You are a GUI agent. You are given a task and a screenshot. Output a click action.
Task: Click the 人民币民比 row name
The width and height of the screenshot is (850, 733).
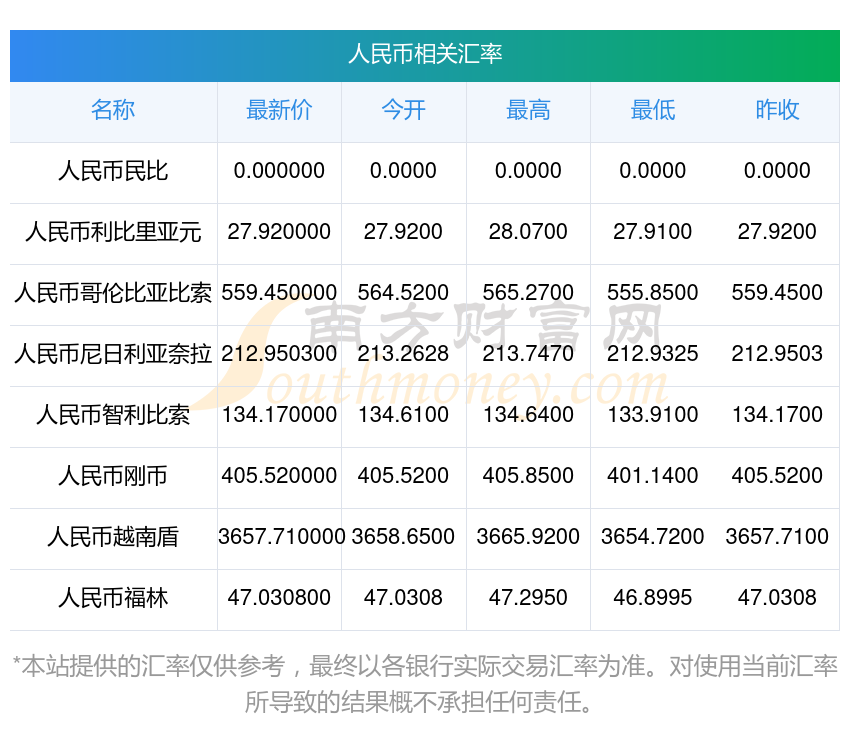click(113, 171)
